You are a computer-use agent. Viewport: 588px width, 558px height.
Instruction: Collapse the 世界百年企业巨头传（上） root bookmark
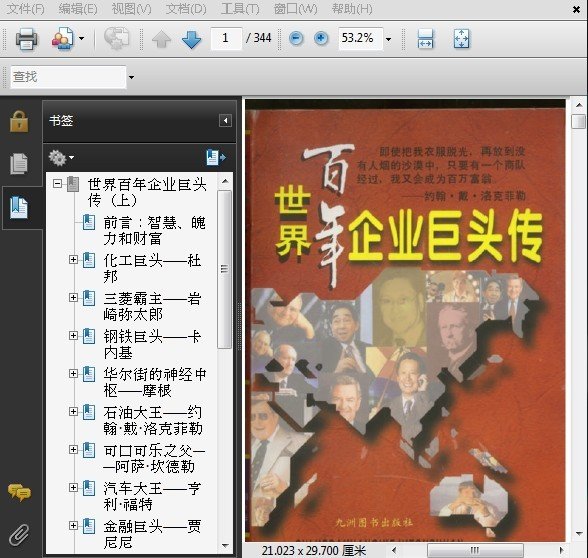click(x=57, y=184)
